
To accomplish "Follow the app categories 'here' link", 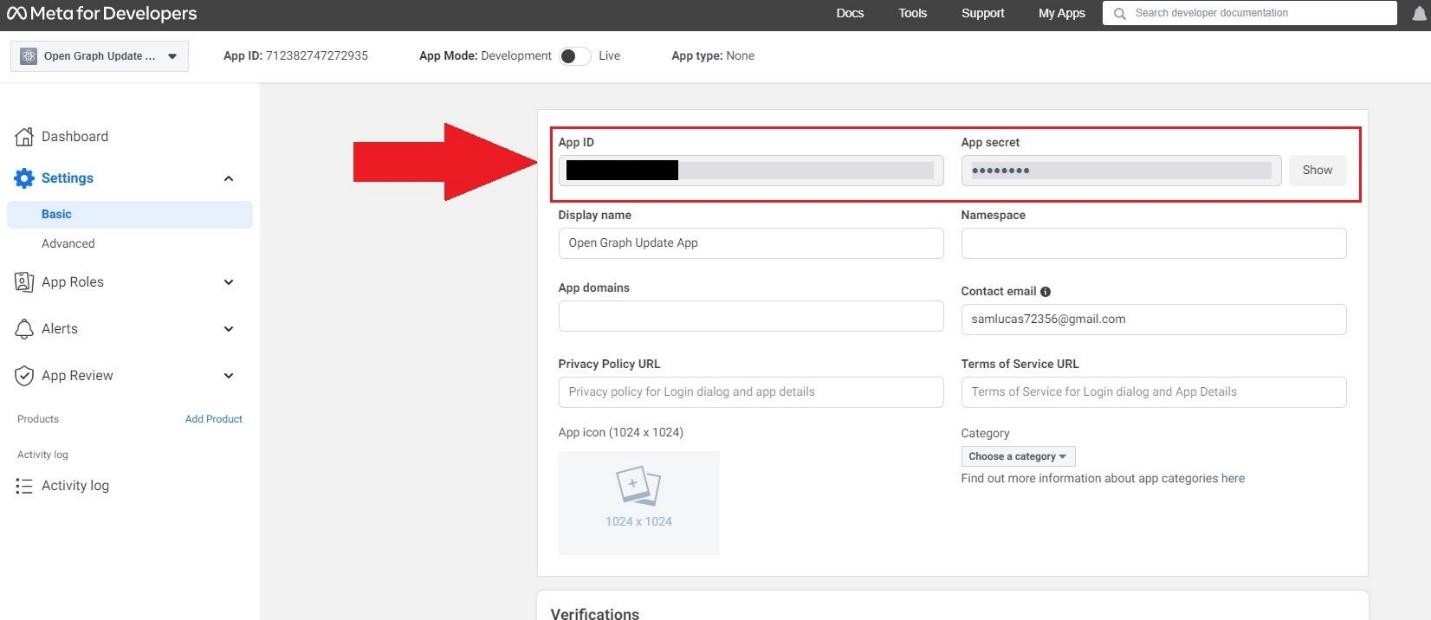I will pos(1233,478).
